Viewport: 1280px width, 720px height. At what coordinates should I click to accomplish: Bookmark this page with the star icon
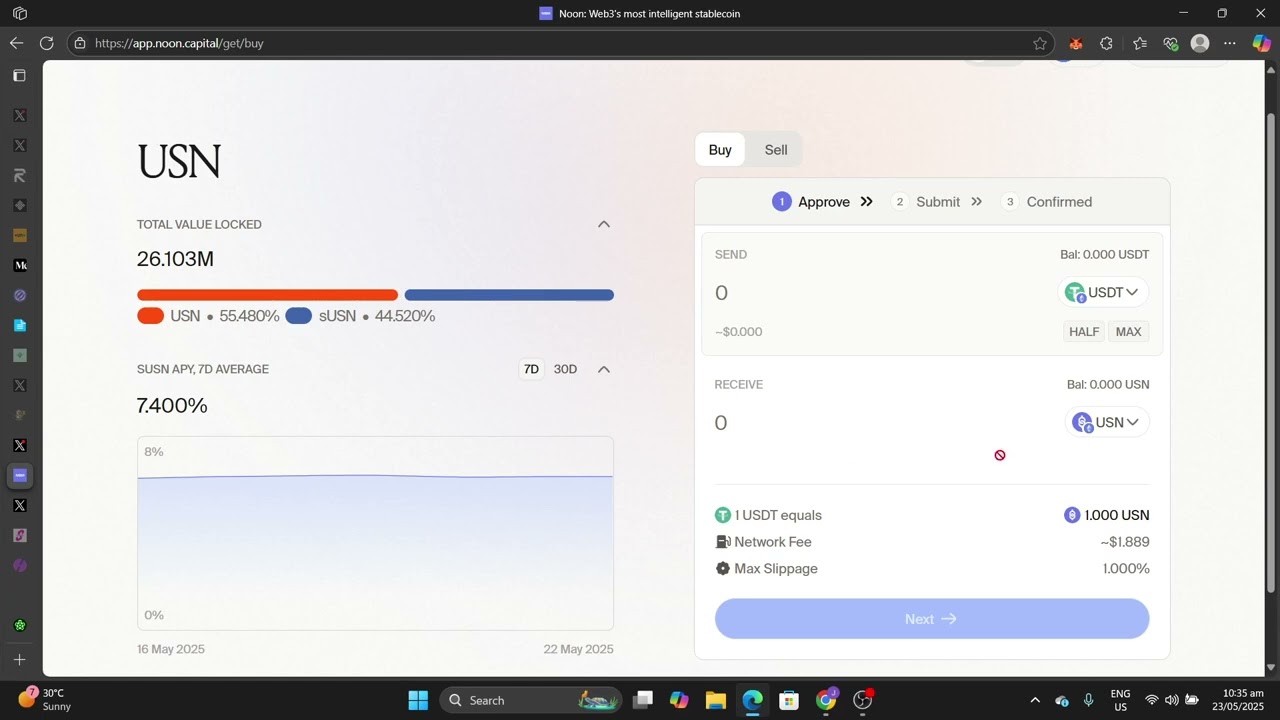(x=1040, y=43)
